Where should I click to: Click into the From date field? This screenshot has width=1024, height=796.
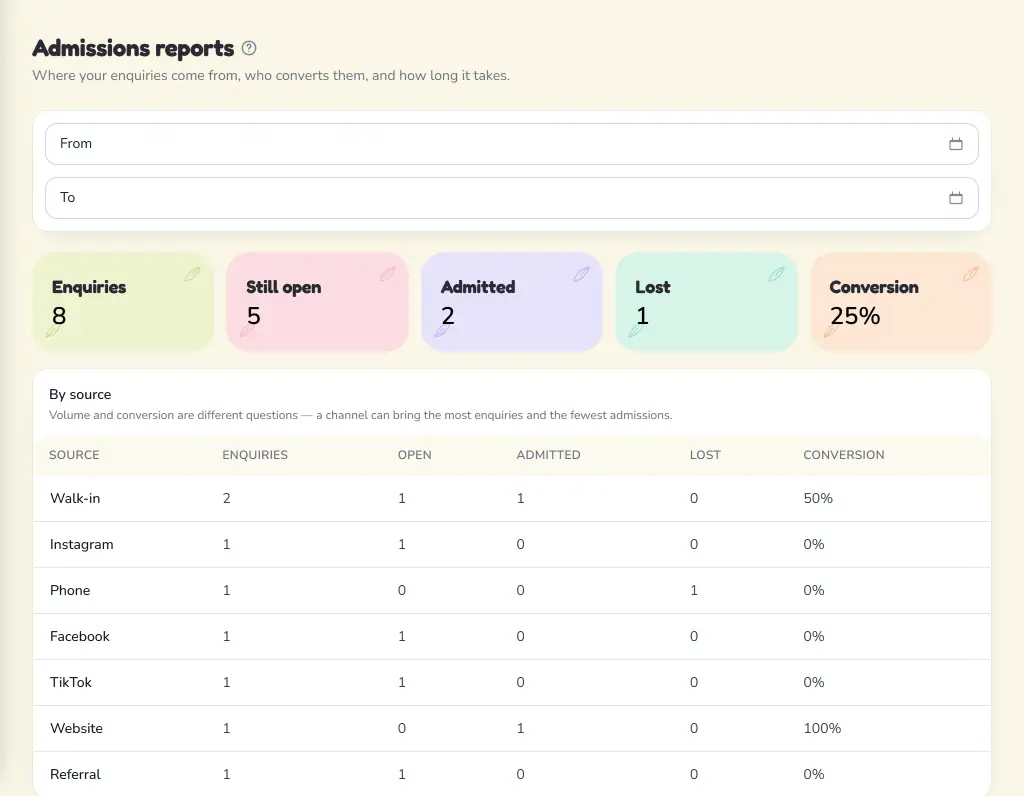point(511,144)
